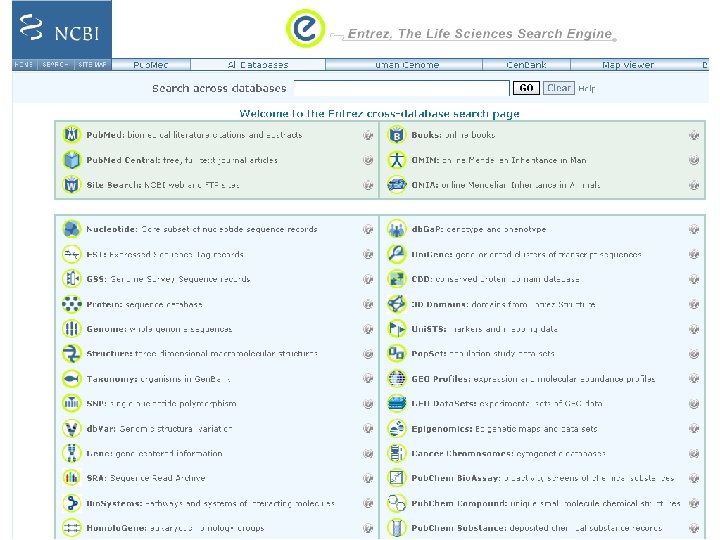
Task: Open the GEO DataSets icon
Action: point(397,404)
